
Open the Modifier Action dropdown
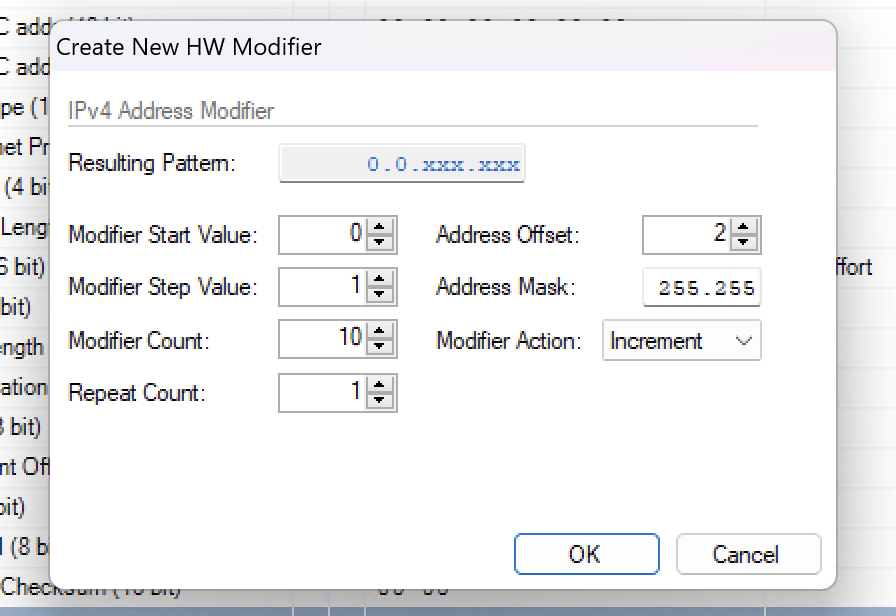pyautogui.click(x=681, y=341)
